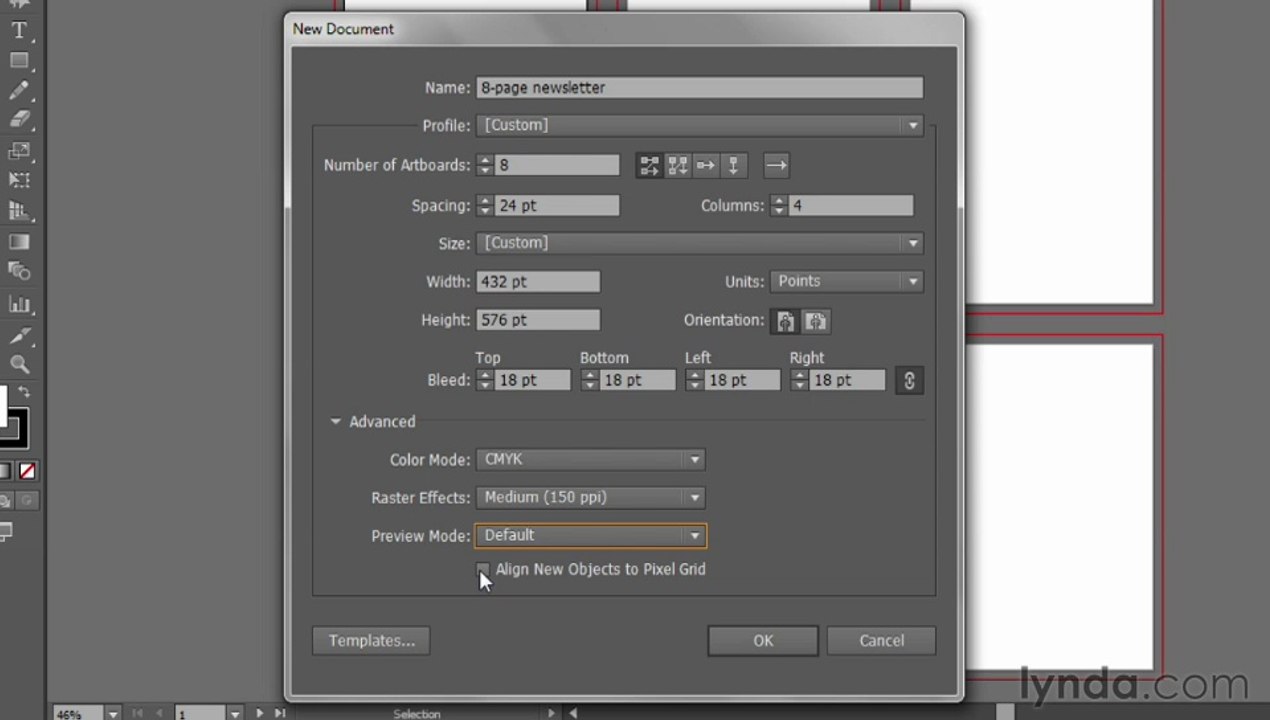Viewport: 1270px width, 720px height.
Task: Select the Zoom magnifier tool
Action: click(18, 364)
